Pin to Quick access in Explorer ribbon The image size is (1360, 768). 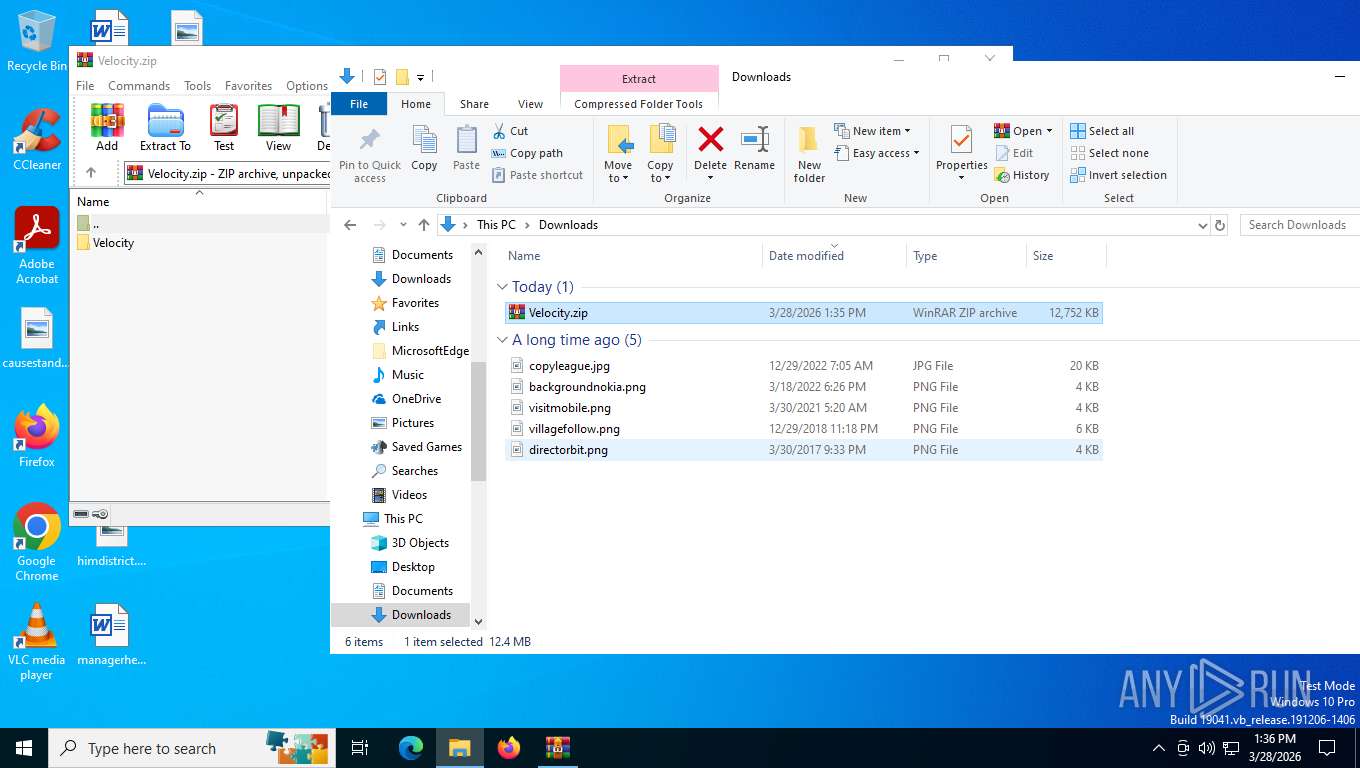click(x=370, y=155)
